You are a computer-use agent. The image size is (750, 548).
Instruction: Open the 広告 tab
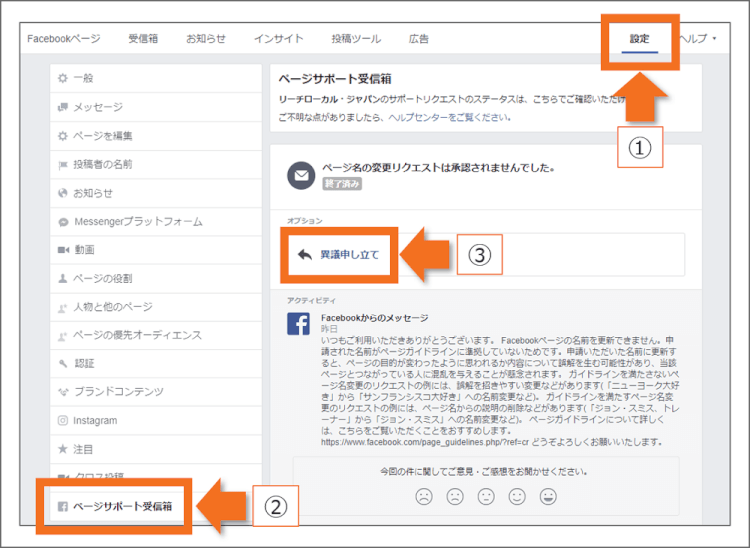(419, 39)
